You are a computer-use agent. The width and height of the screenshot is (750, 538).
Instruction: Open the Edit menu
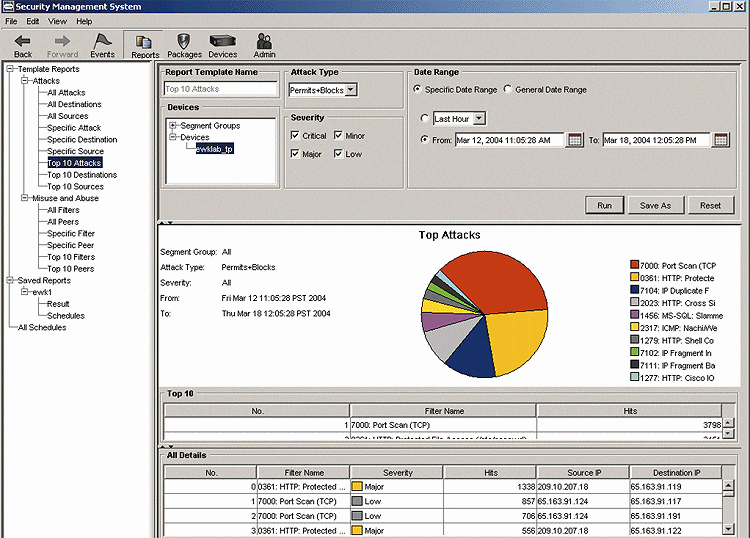[33, 21]
